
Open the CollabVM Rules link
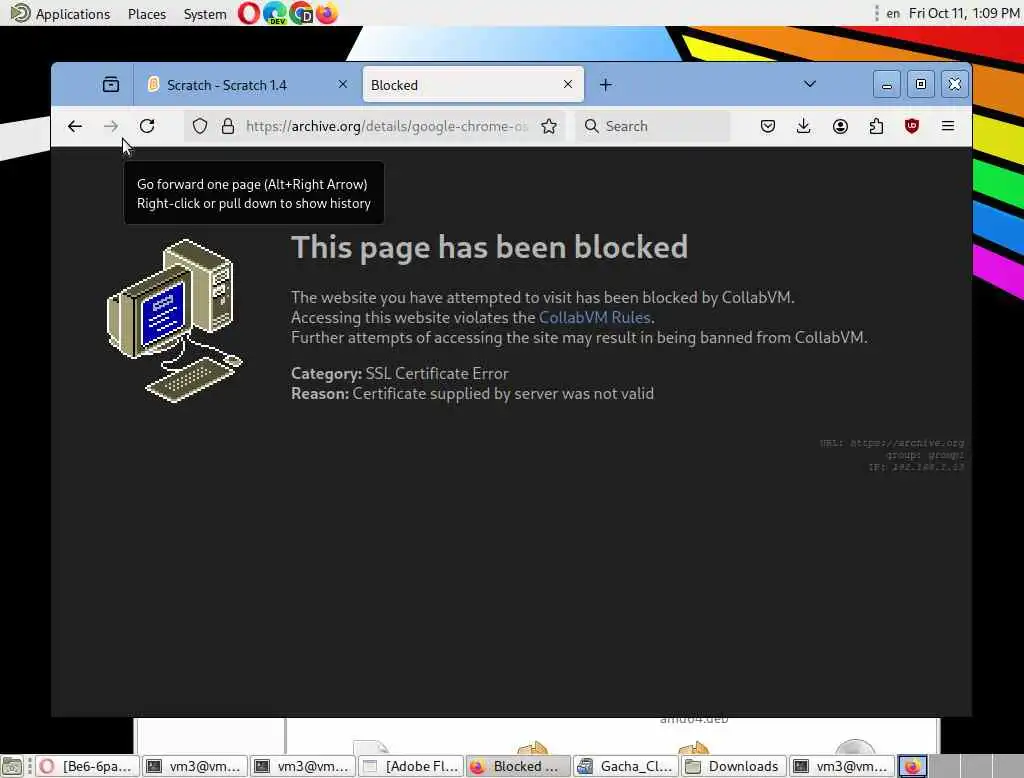click(x=594, y=317)
